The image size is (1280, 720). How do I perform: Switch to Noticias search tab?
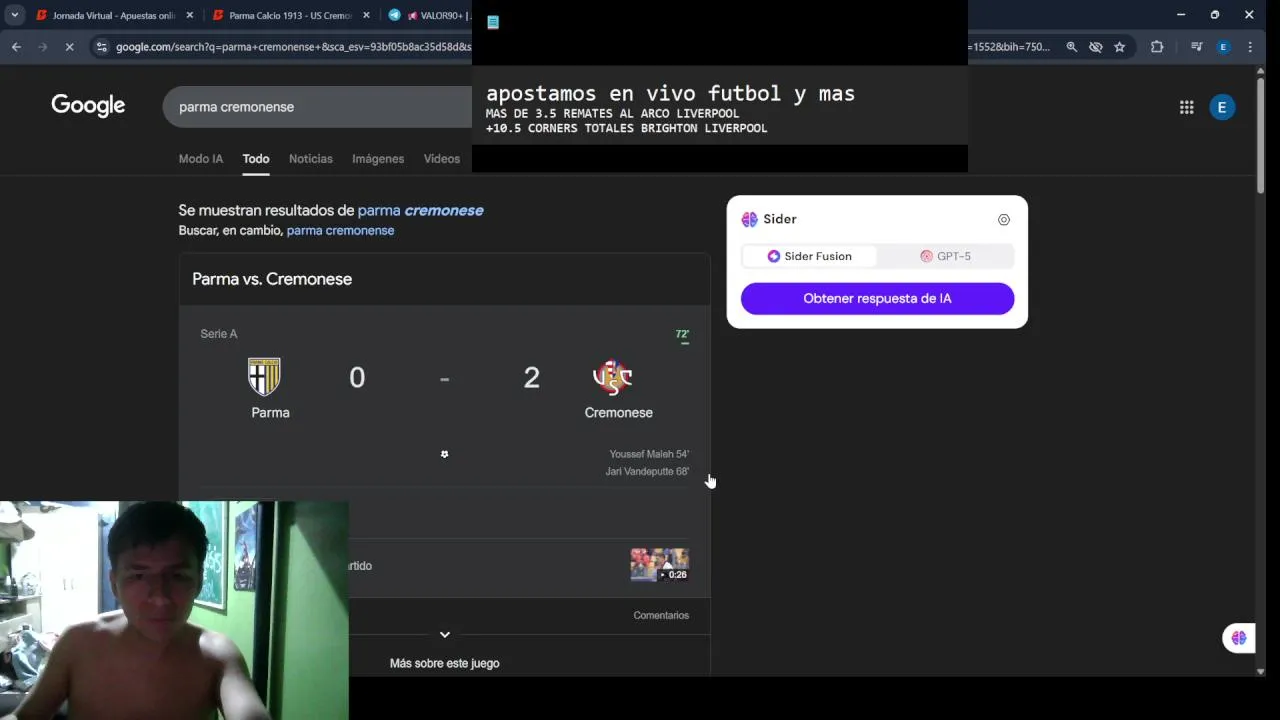tap(311, 159)
